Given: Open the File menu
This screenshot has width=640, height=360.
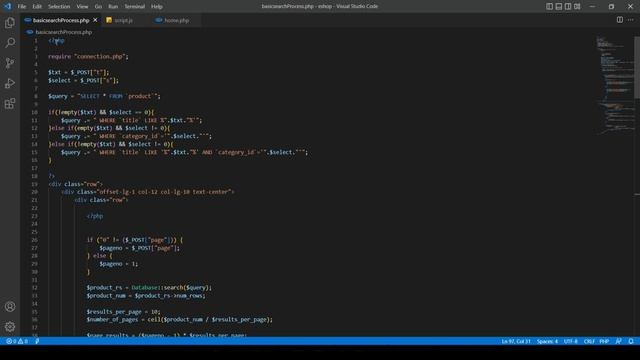Looking at the screenshot, I should [x=22, y=7].
